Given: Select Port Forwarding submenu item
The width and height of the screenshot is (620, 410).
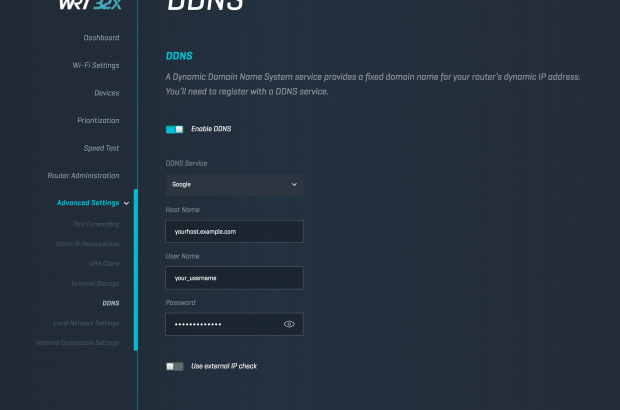Looking at the screenshot, I should point(96,224).
